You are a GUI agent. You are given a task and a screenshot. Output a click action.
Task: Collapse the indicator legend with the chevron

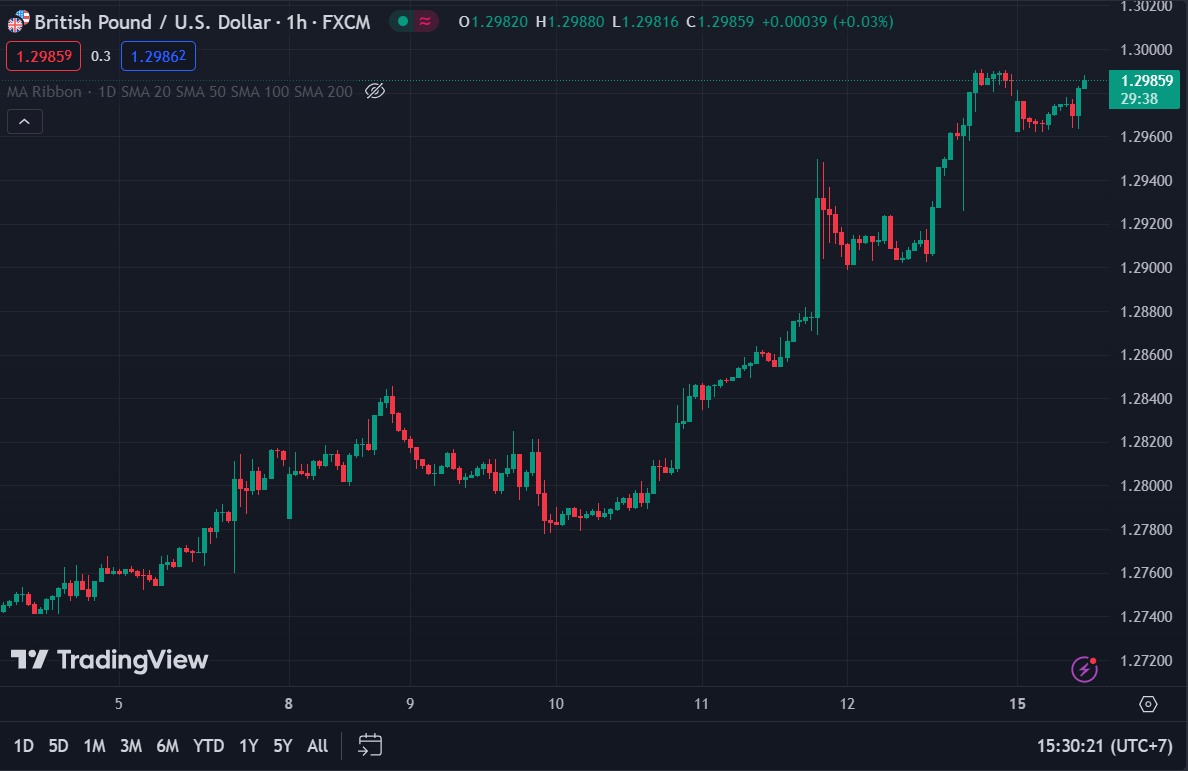pos(25,121)
